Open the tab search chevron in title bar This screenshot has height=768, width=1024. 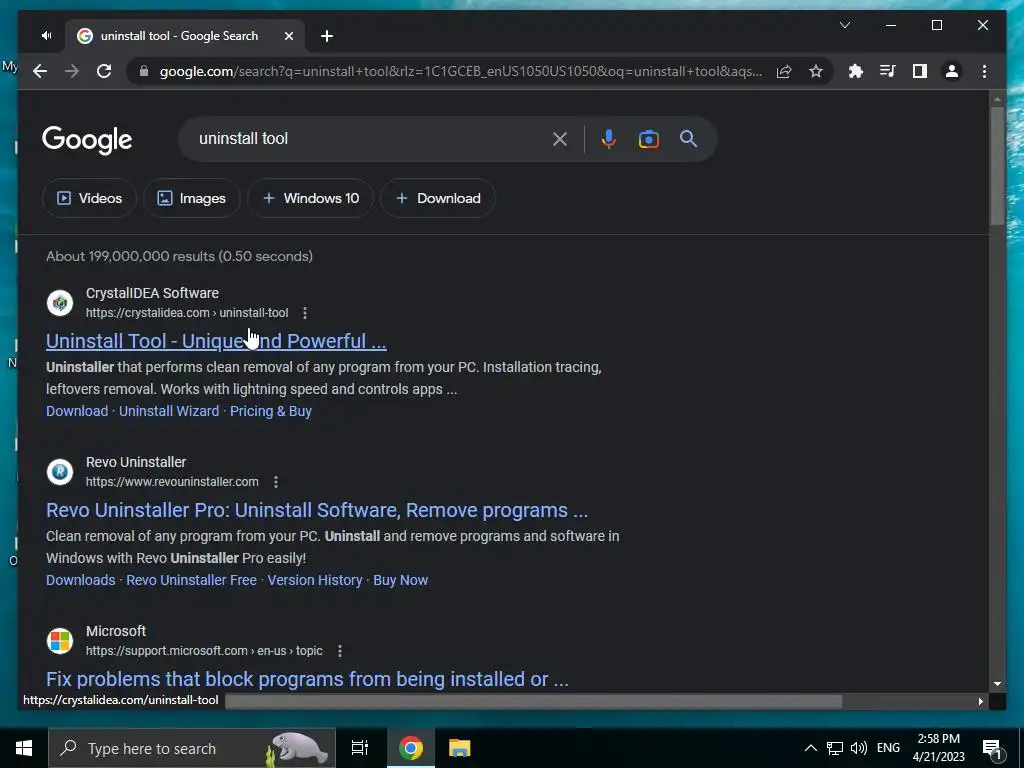pos(844,25)
